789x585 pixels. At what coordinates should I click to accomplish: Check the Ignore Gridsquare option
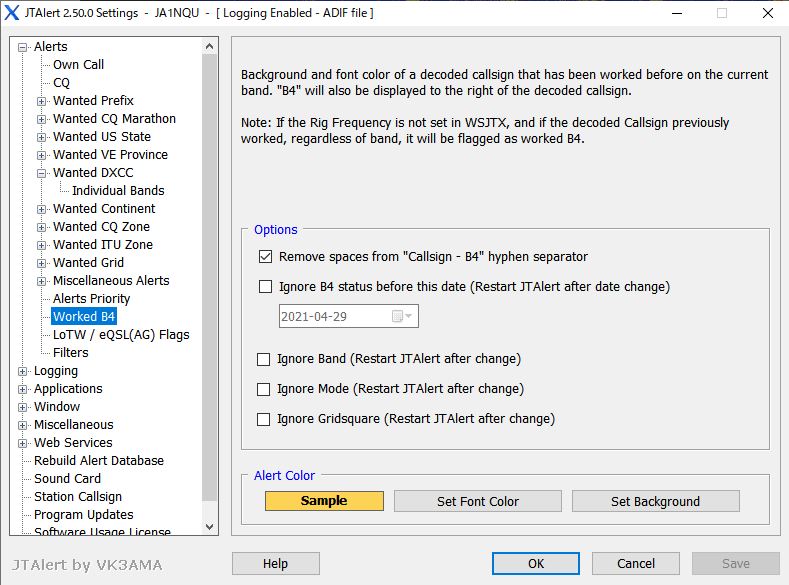pyautogui.click(x=264, y=419)
